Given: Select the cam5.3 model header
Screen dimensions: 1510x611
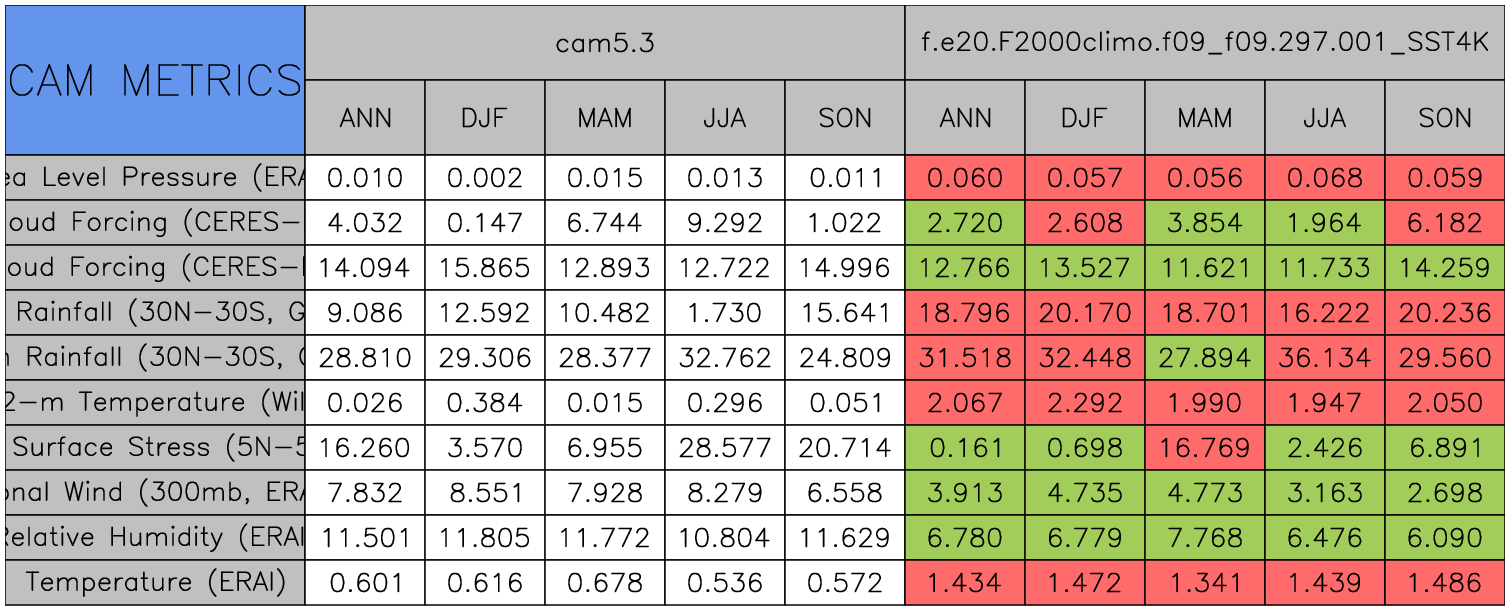Looking at the screenshot, I should (604, 43).
